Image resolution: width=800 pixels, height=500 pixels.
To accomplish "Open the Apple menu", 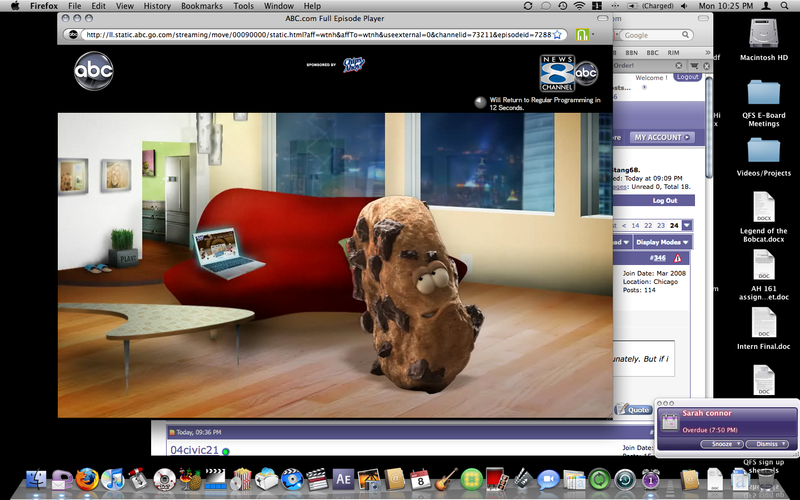I will (15, 6).
